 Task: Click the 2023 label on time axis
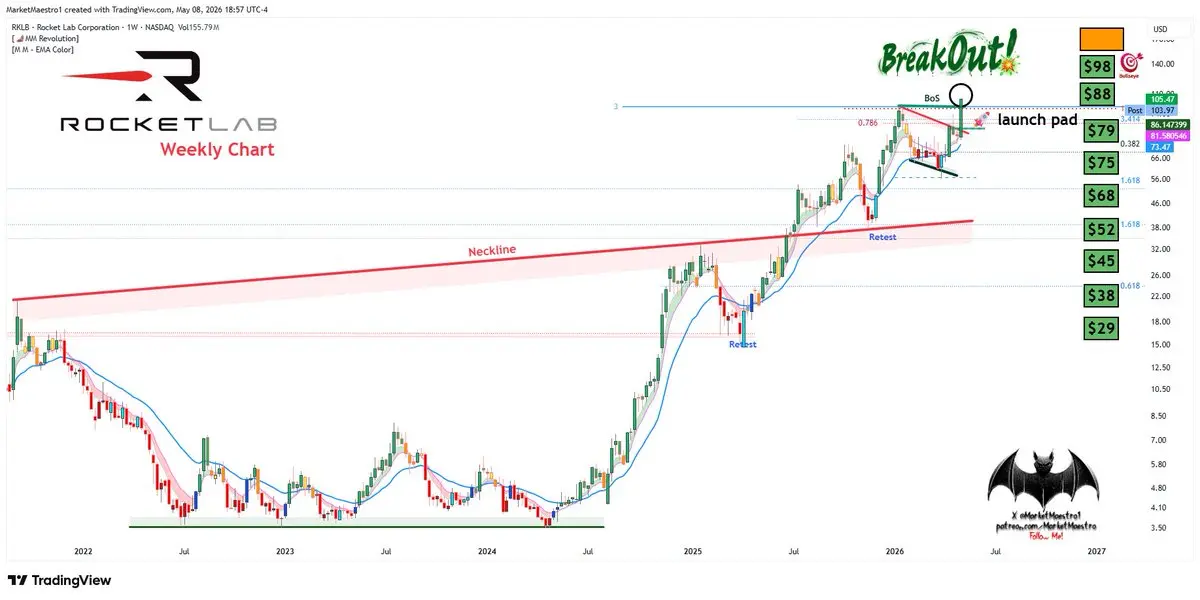point(285,551)
